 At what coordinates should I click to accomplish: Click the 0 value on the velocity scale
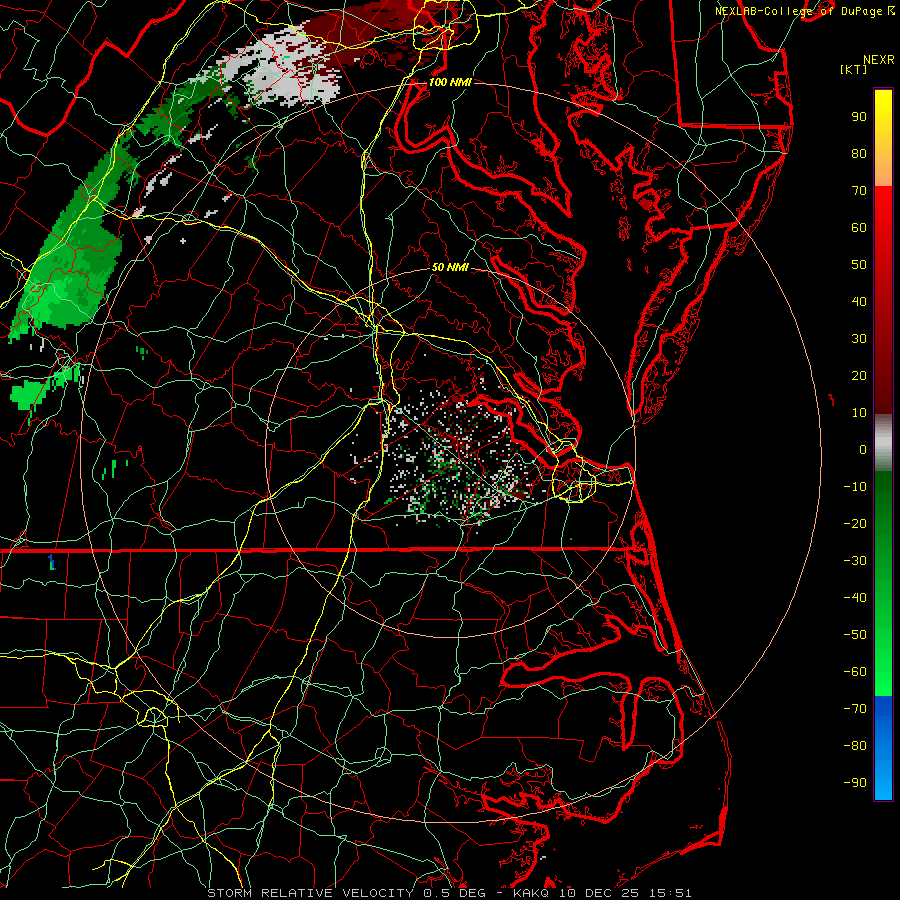click(863, 450)
